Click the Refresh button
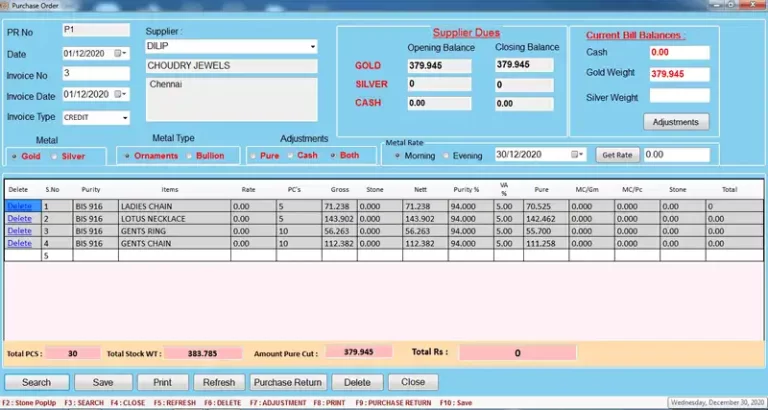This screenshot has width=768, height=410. (219, 382)
